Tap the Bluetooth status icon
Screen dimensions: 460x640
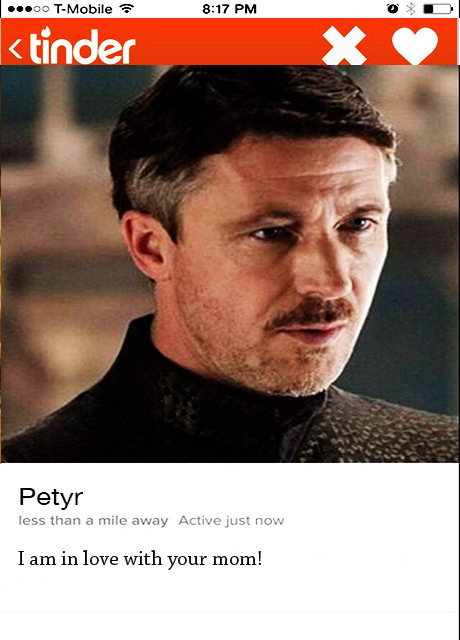tap(411, 9)
